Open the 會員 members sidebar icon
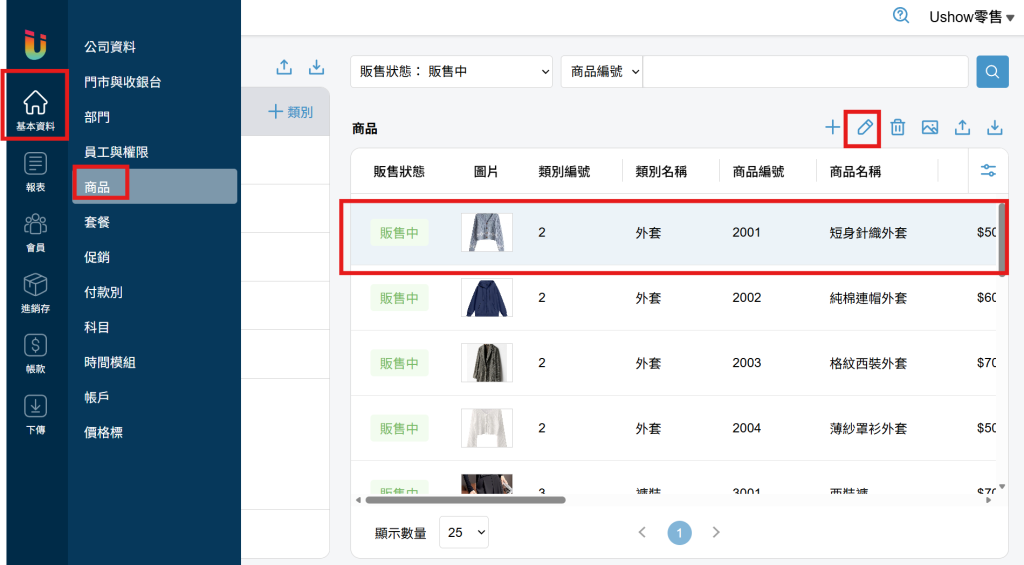This screenshot has height=565, width=1024. (35, 233)
